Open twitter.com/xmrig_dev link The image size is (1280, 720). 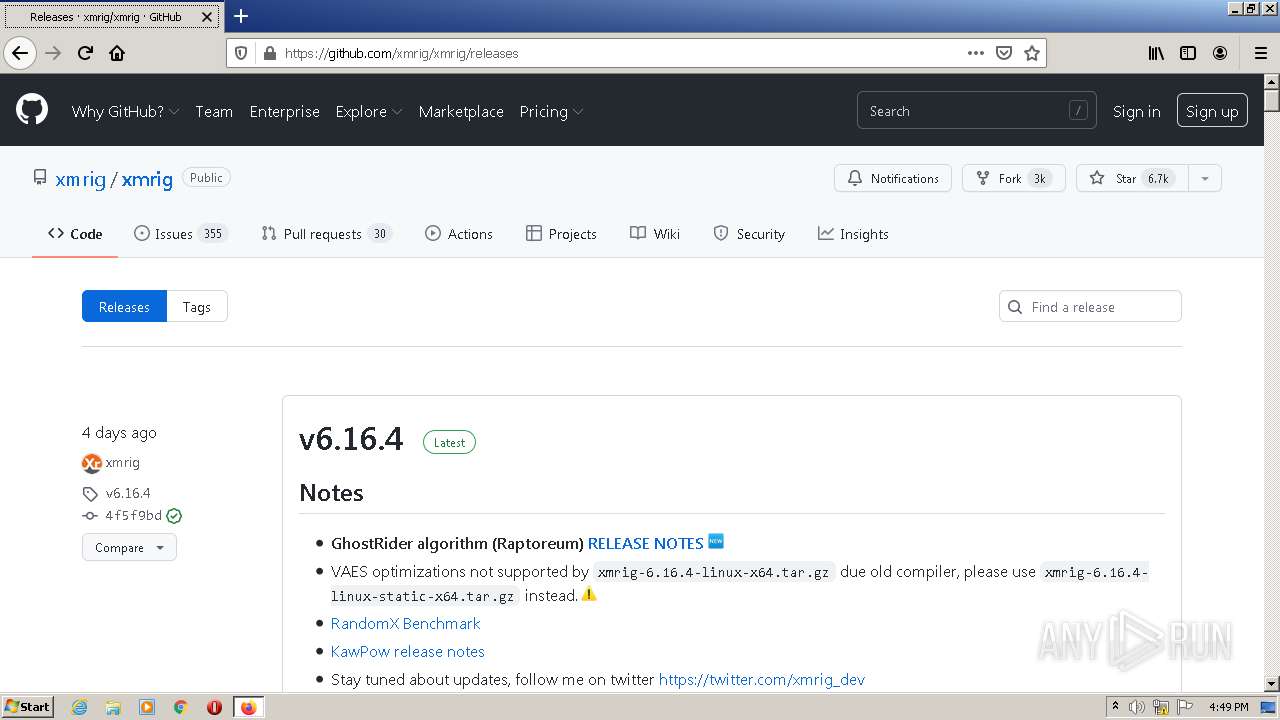point(762,679)
